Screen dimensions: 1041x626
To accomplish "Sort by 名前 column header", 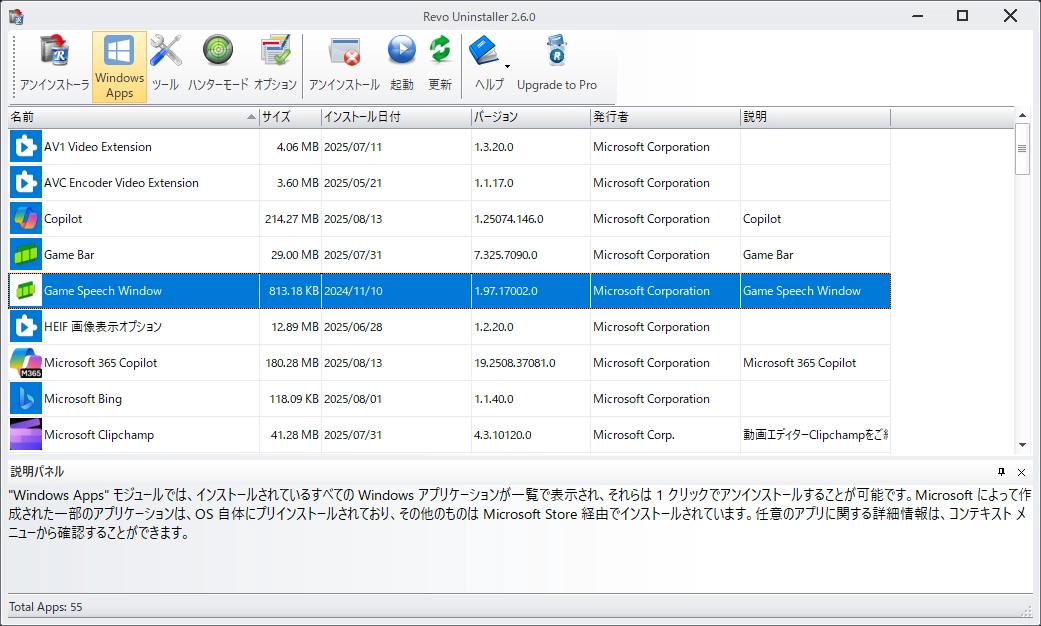I will (x=133, y=117).
